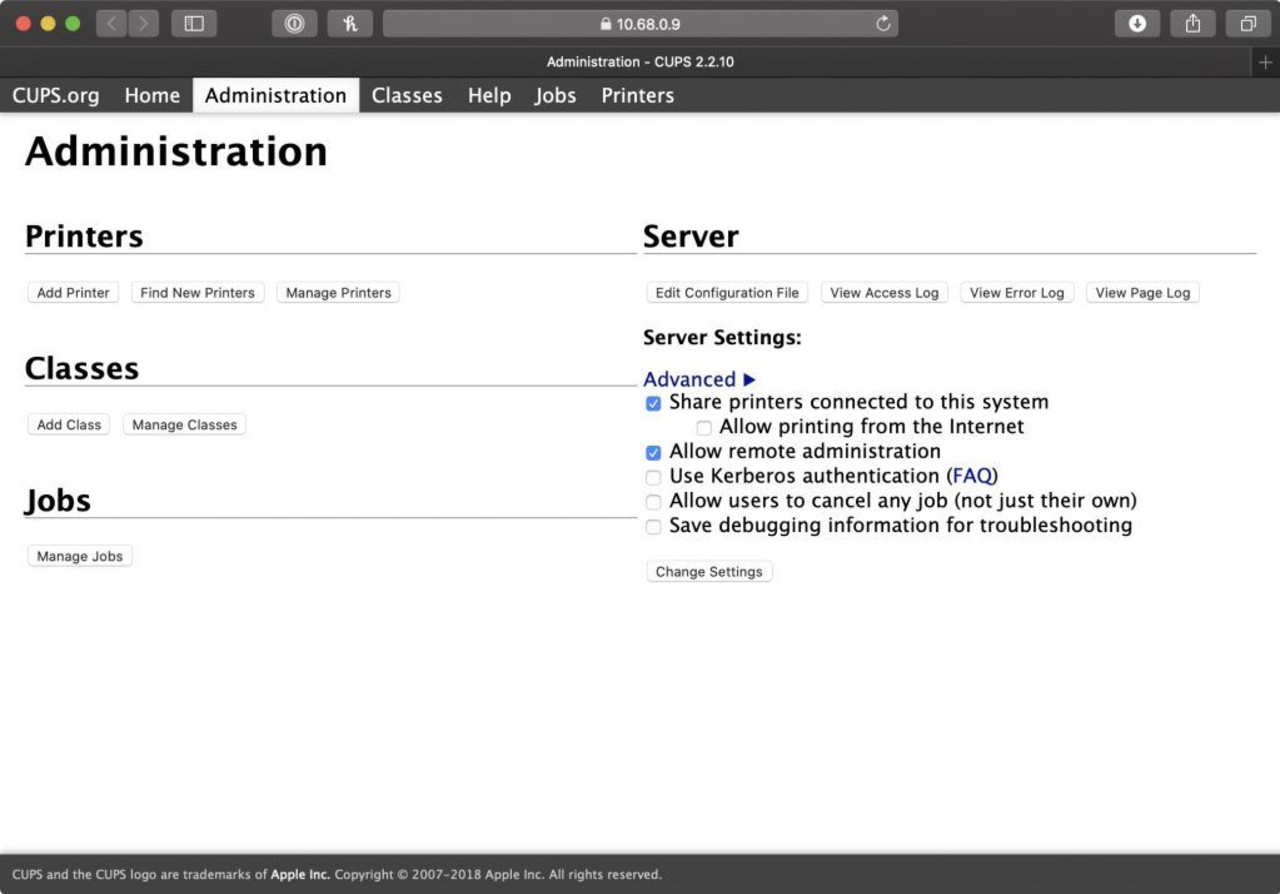Open the 1Password extension icon
Viewport: 1280px width, 894px height.
[x=294, y=24]
